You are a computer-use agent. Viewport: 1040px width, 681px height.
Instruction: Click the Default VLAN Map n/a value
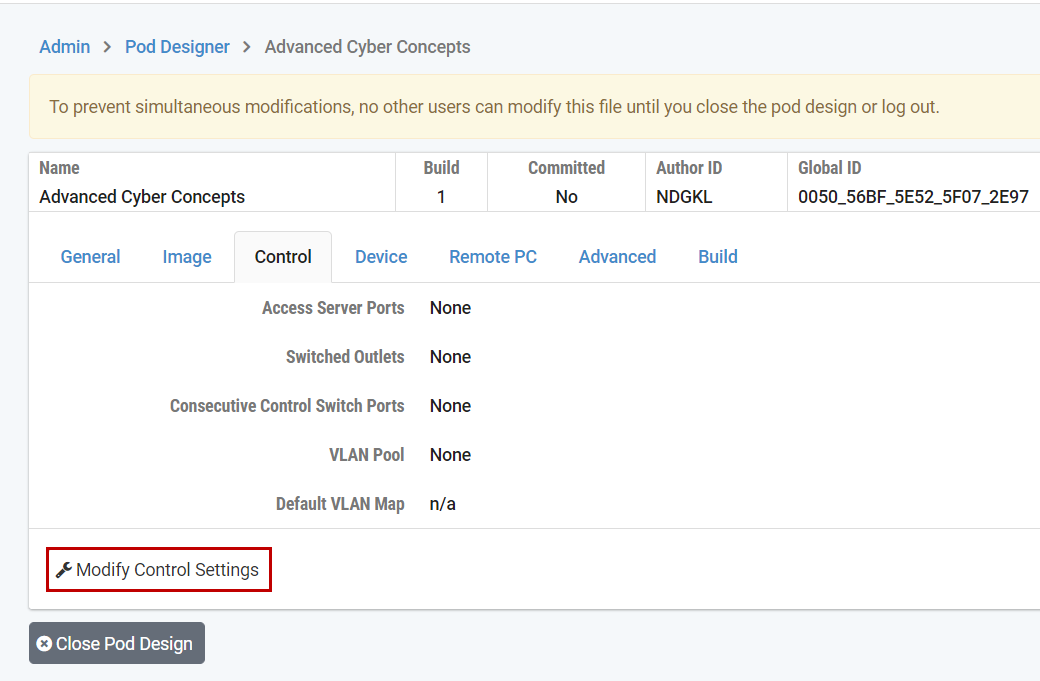pyautogui.click(x=442, y=504)
